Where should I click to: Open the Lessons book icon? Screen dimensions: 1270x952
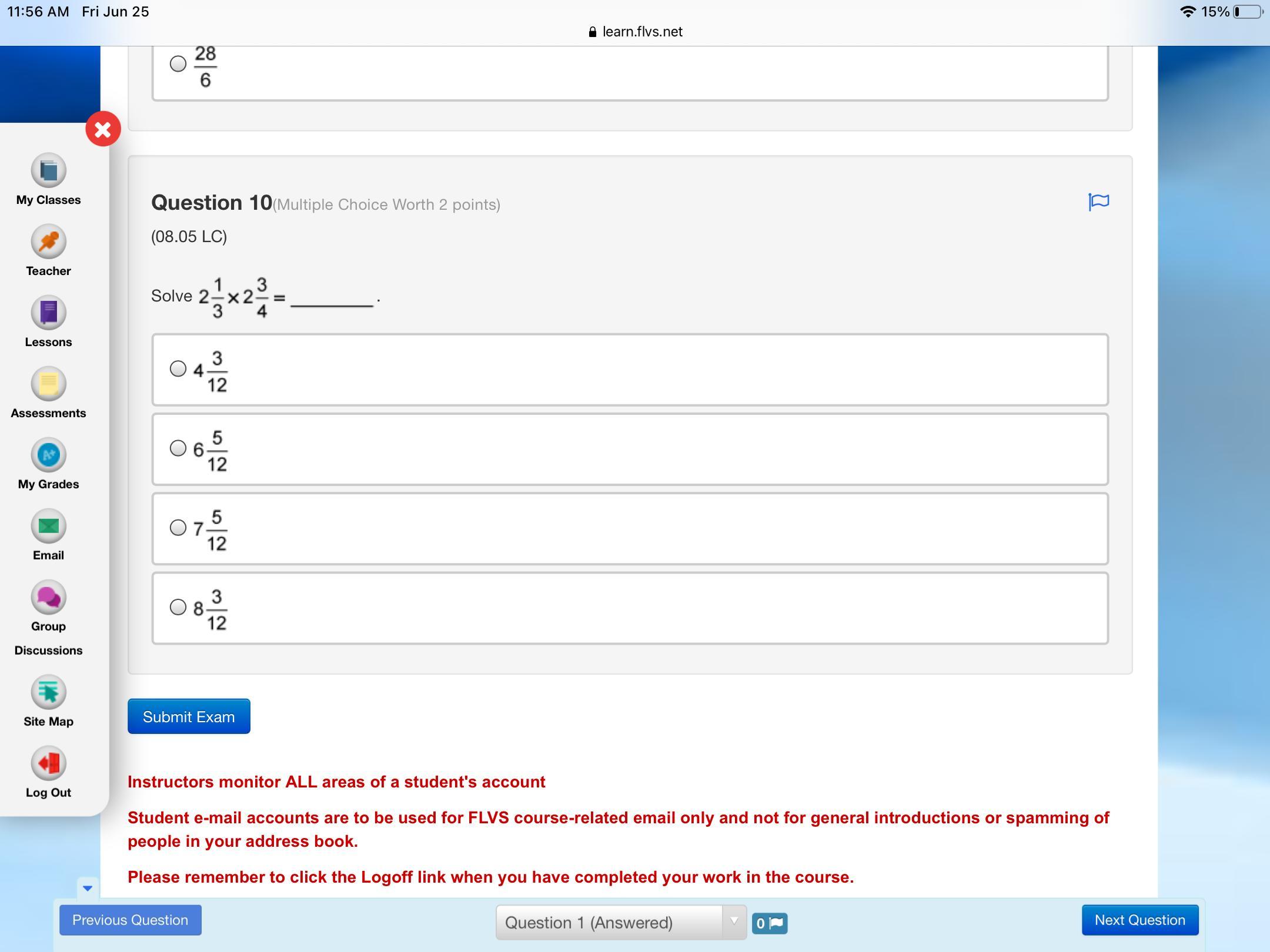48,313
